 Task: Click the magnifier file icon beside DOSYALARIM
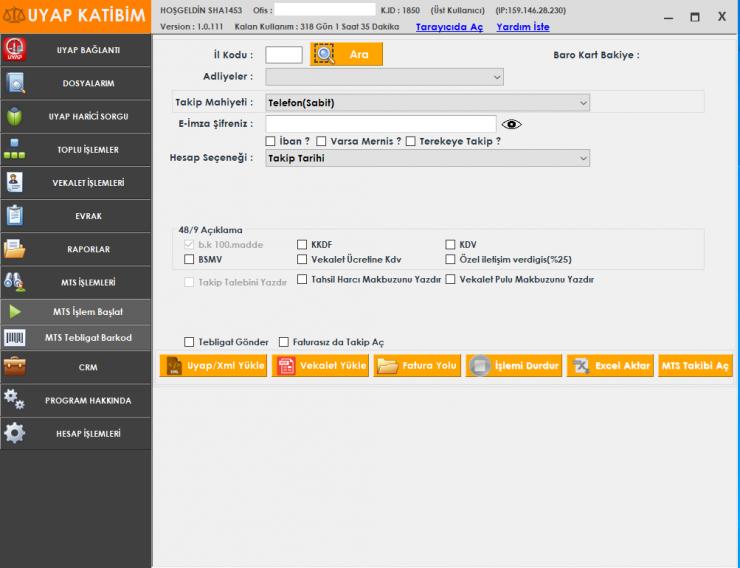tap(15, 83)
